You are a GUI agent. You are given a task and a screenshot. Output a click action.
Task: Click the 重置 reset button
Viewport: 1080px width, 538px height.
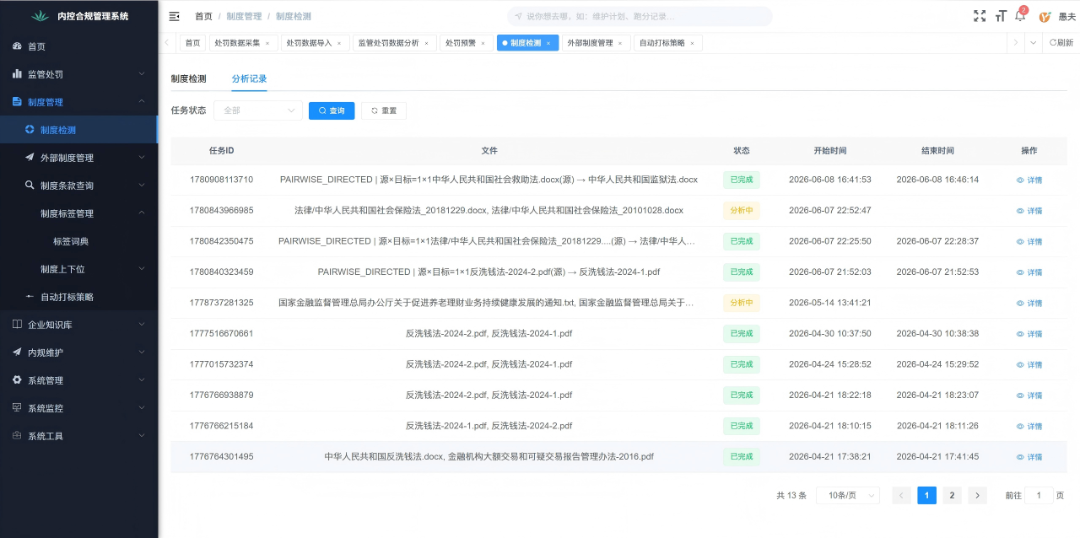click(384, 110)
